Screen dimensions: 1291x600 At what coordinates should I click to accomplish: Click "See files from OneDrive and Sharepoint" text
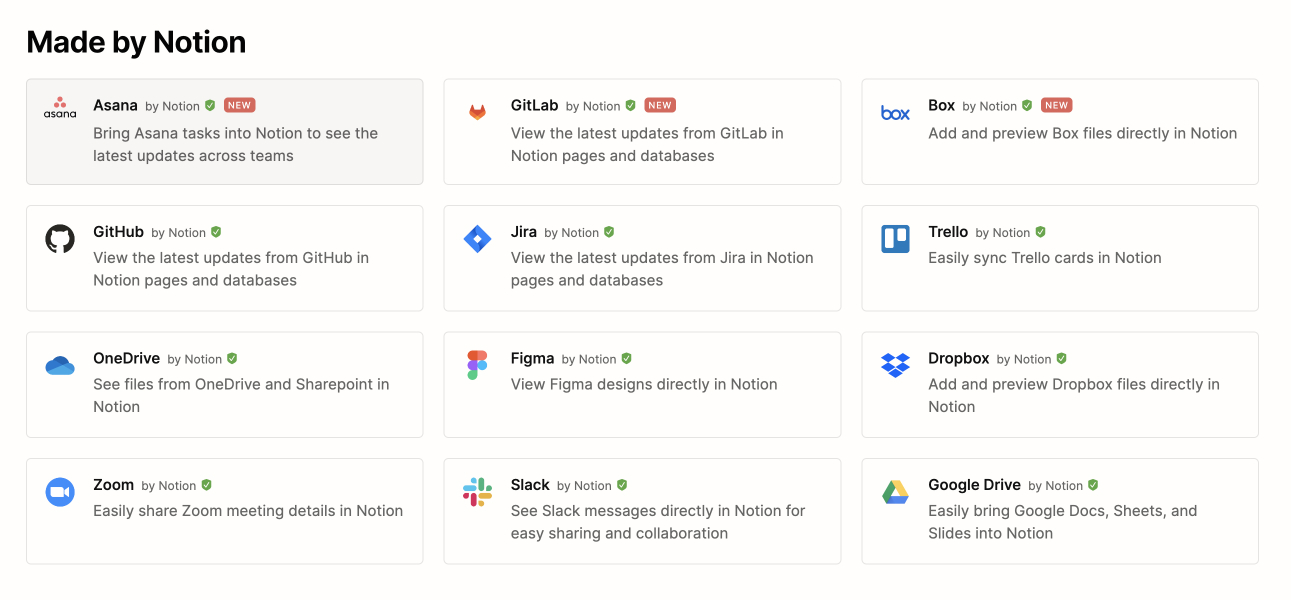[241, 395]
